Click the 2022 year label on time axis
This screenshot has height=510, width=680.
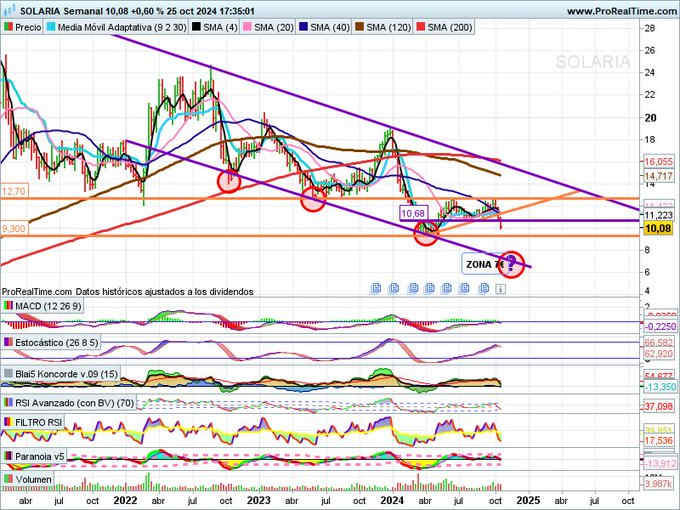125,500
